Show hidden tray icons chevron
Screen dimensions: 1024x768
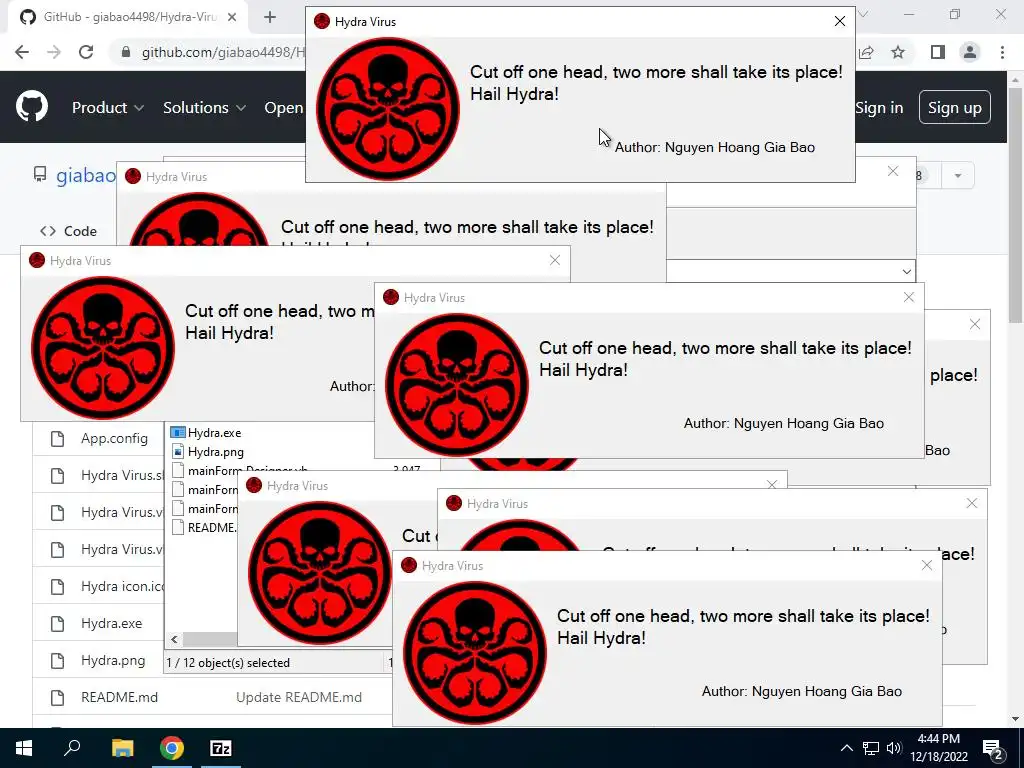coord(846,748)
